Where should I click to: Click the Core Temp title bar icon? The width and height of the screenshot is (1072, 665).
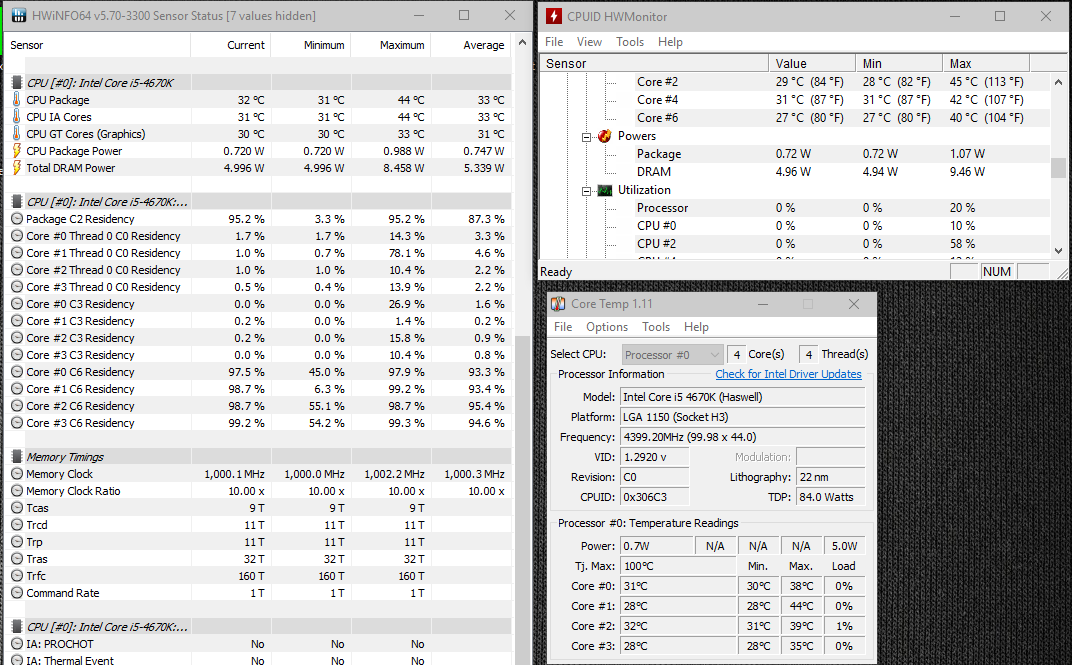[x=559, y=303]
